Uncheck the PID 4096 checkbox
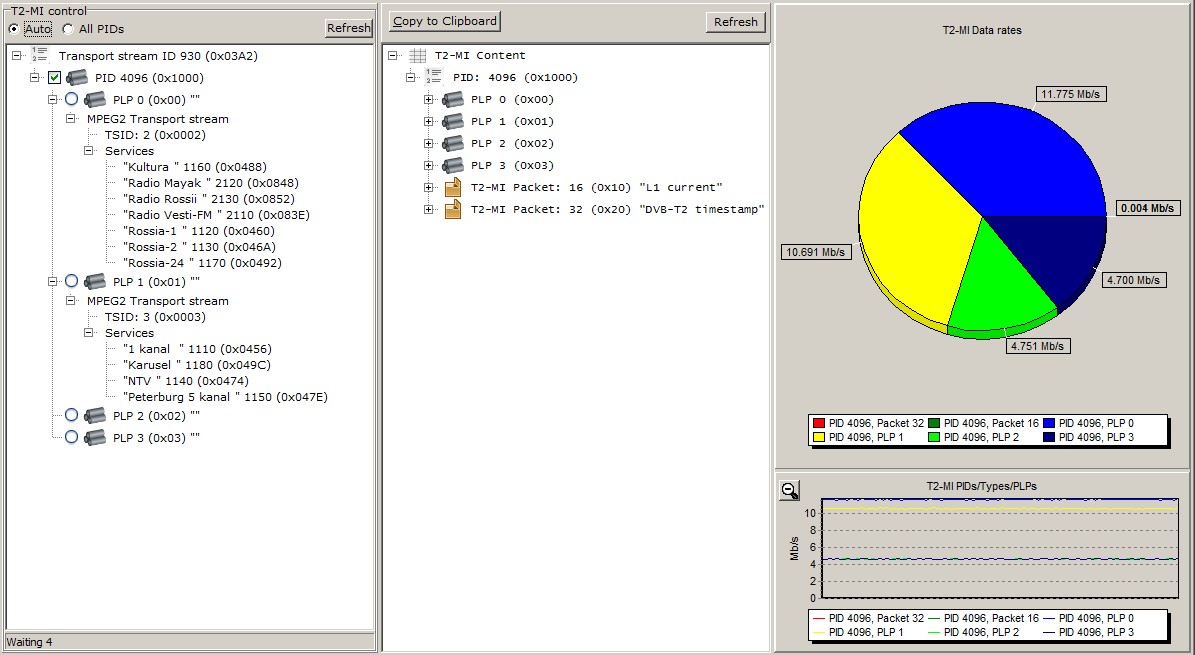Screen dimensions: 1195x655 click(x=54, y=77)
